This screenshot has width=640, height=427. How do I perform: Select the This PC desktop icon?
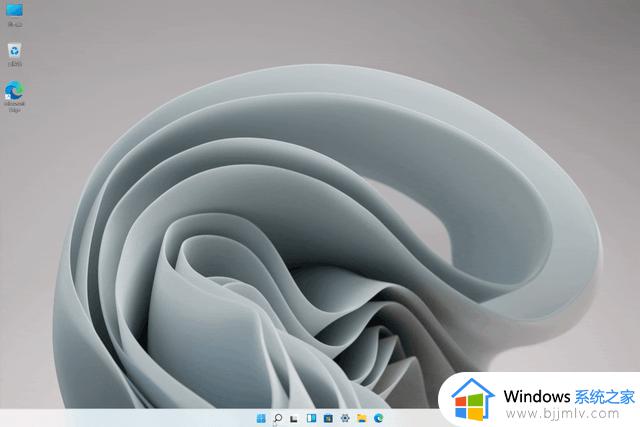(15, 14)
